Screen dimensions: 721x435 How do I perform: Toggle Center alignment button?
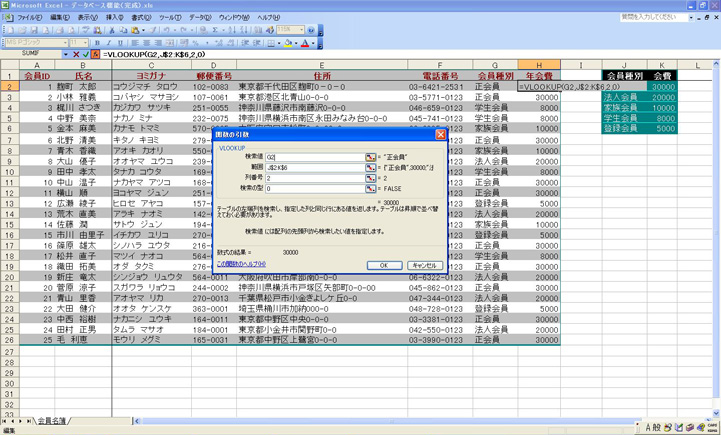pos(147,43)
